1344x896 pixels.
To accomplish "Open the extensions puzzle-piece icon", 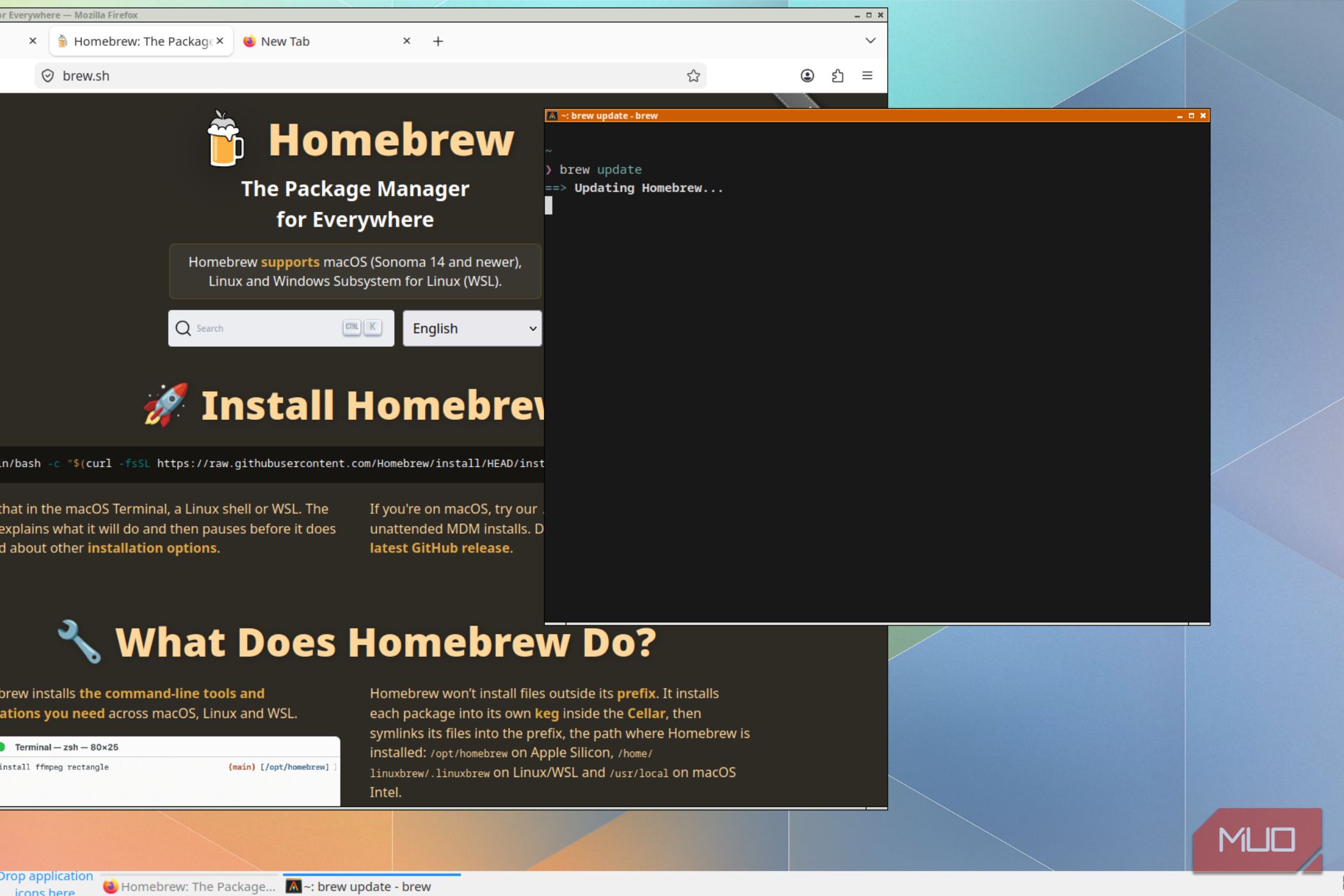I will [x=837, y=76].
